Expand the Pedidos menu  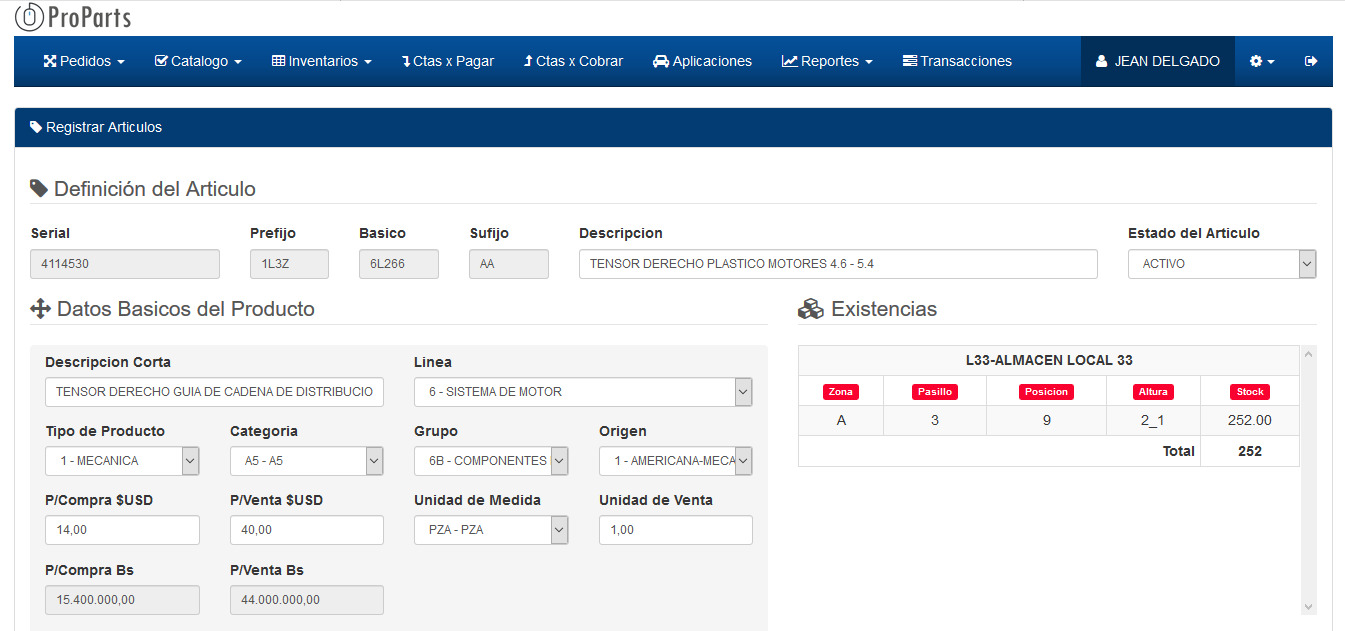[84, 61]
